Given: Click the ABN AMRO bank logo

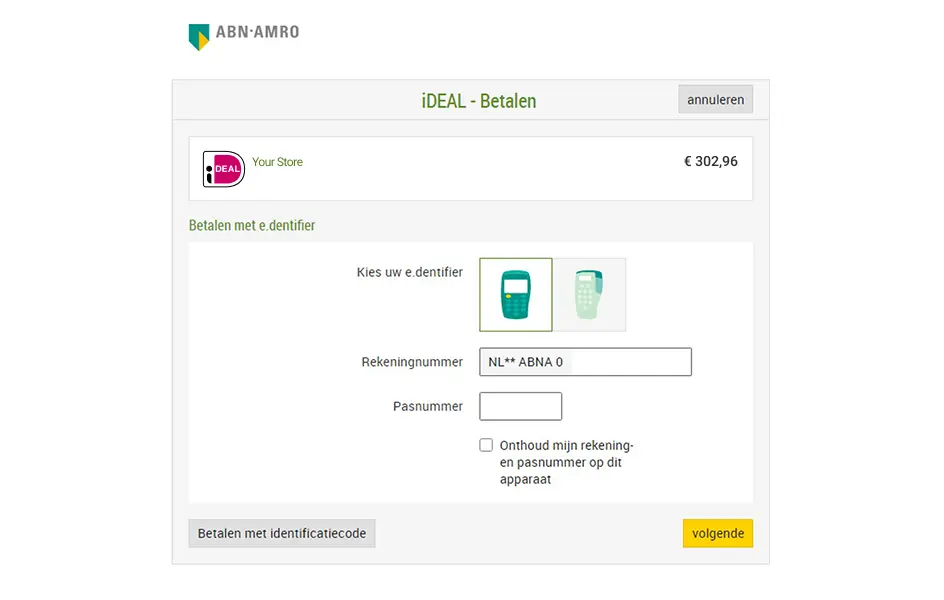Looking at the screenshot, I should point(243,34).
